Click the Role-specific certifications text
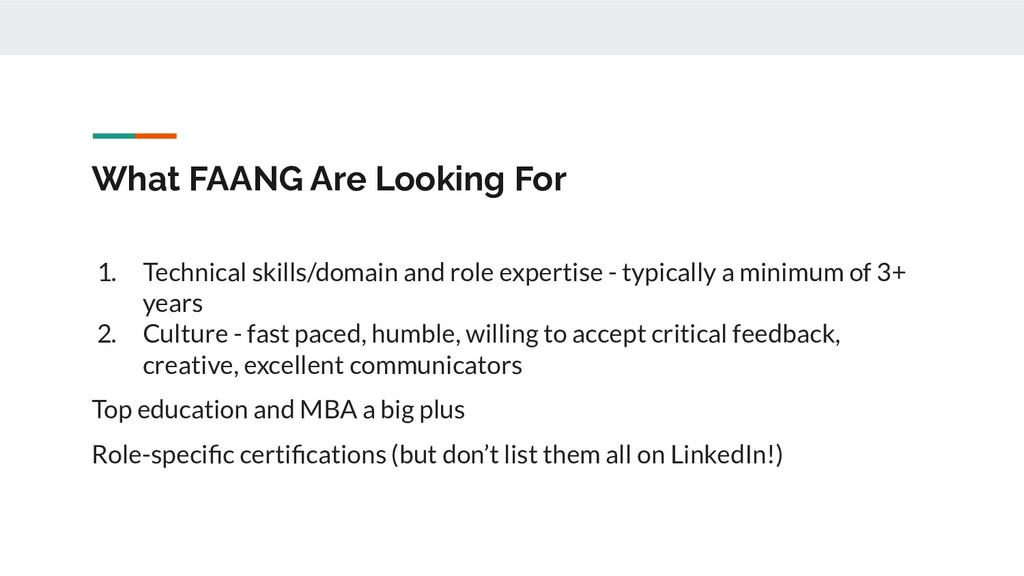1024x576 pixels. 239,455
